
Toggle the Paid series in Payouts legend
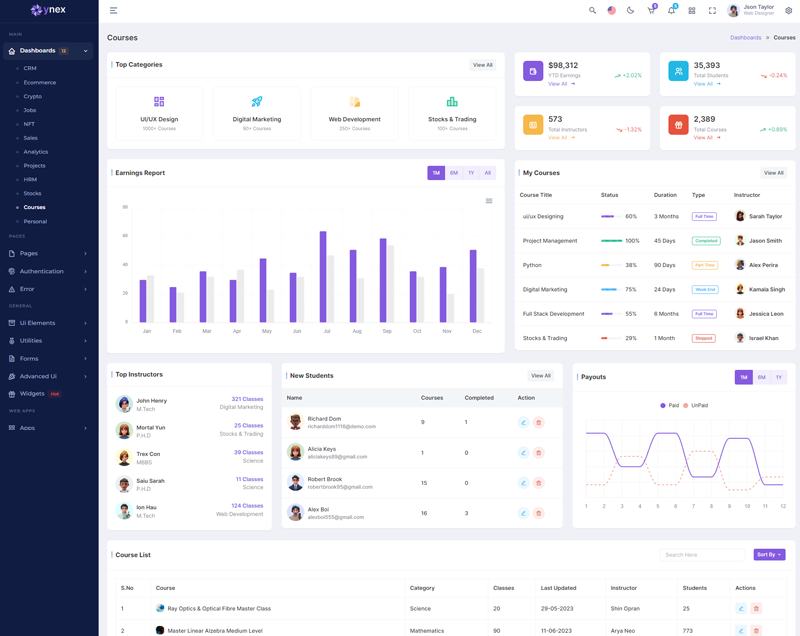tap(669, 405)
